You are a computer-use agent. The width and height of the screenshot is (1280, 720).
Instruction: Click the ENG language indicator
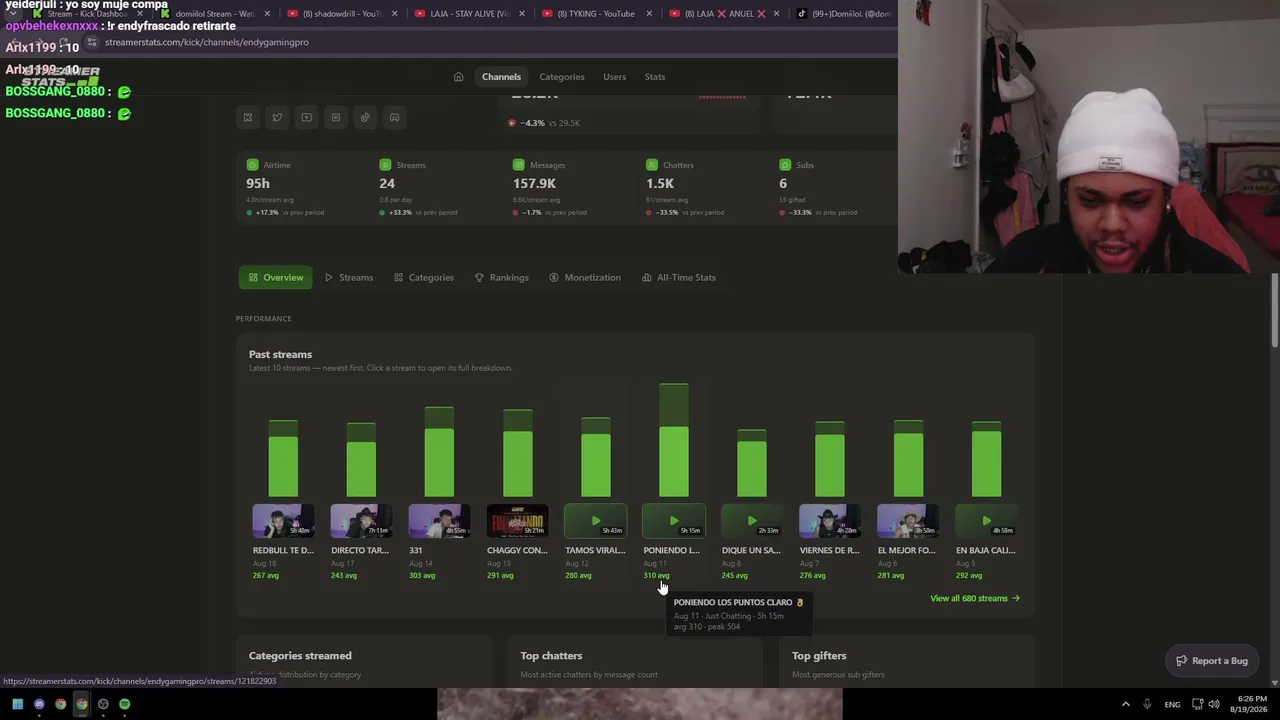[x=1172, y=704]
